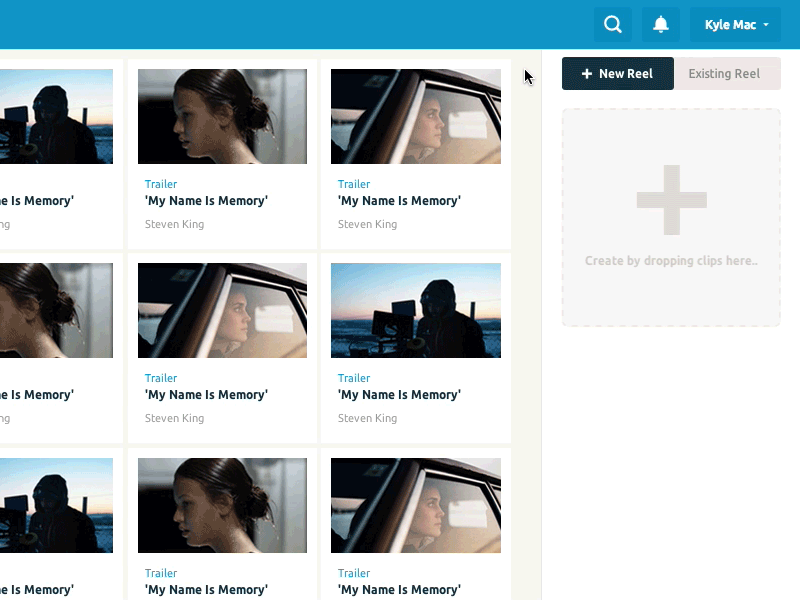Check notifications by clicking the bell
Screen dimensions: 800x600
click(660, 24)
